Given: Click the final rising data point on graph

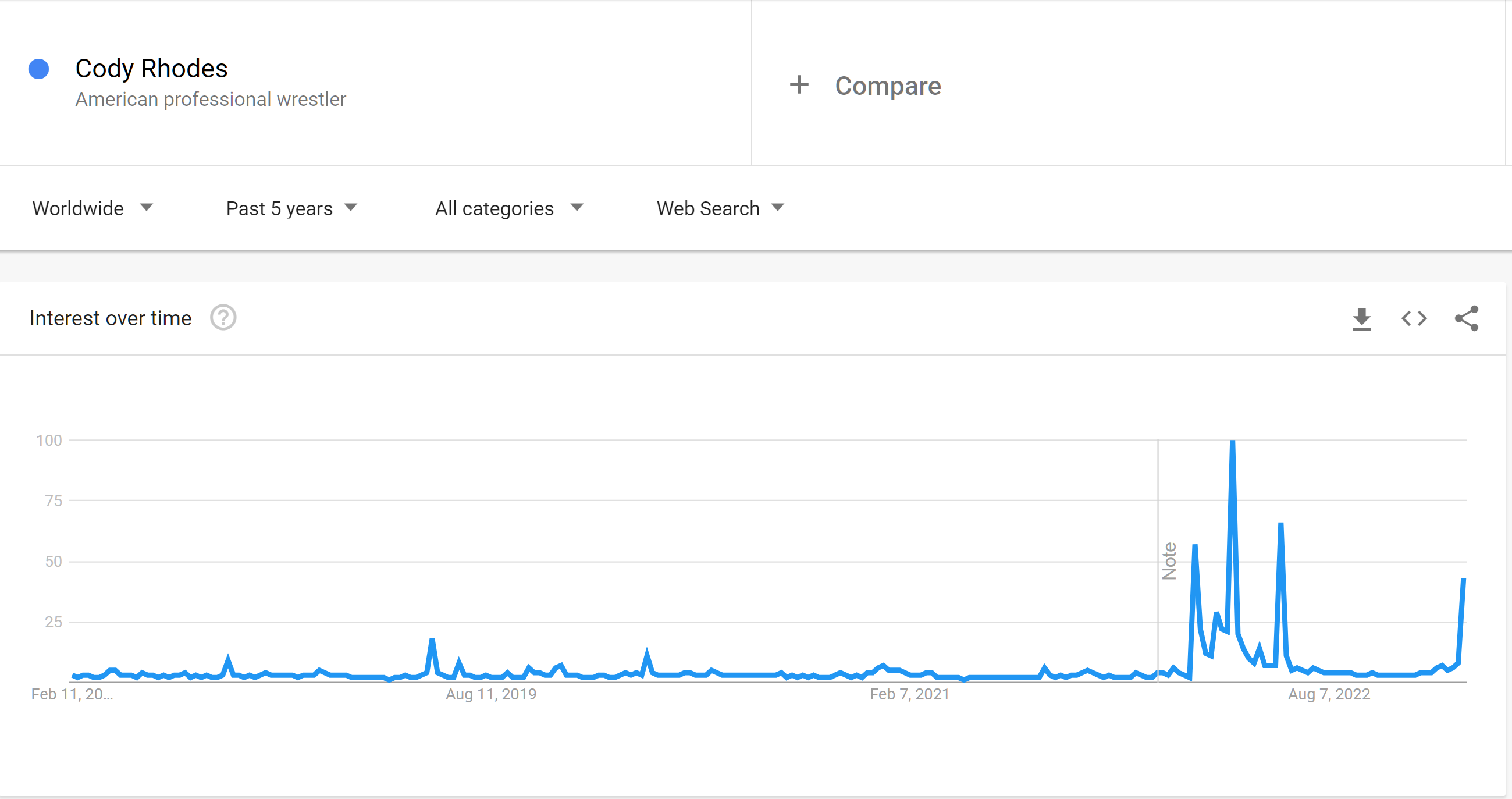Looking at the screenshot, I should click(1463, 580).
